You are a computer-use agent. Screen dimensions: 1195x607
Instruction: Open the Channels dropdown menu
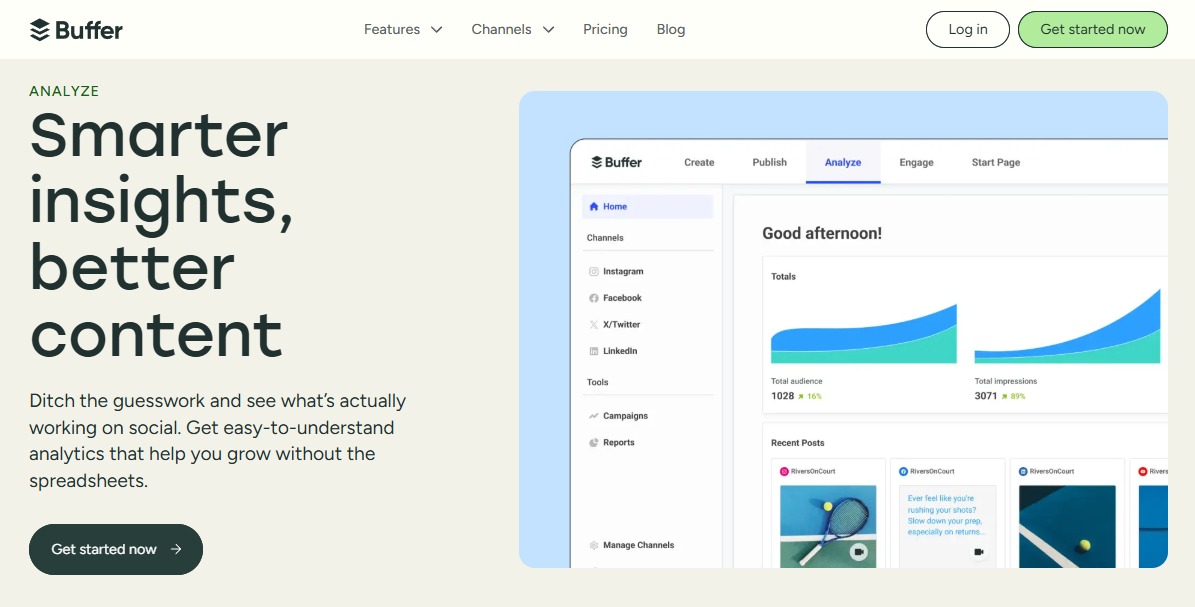(512, 29)
